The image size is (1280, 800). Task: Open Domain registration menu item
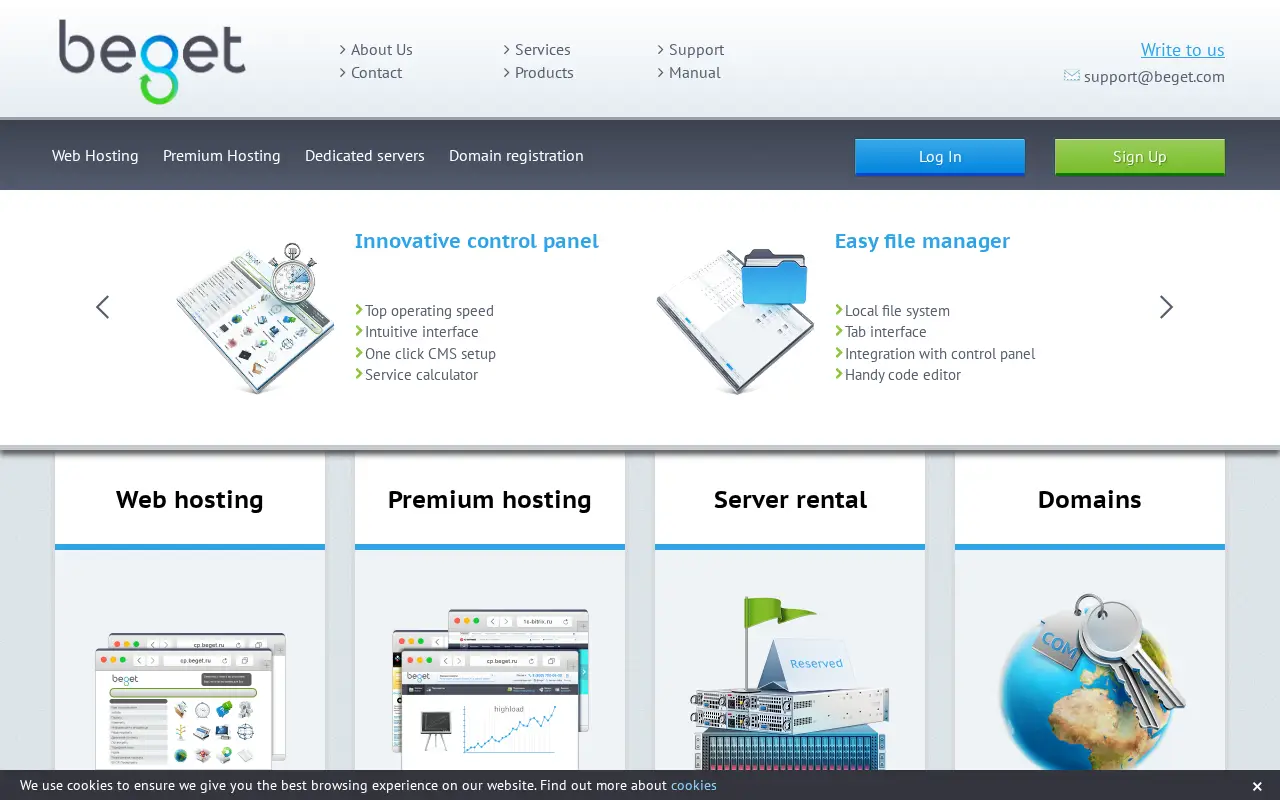coord(516,156)
